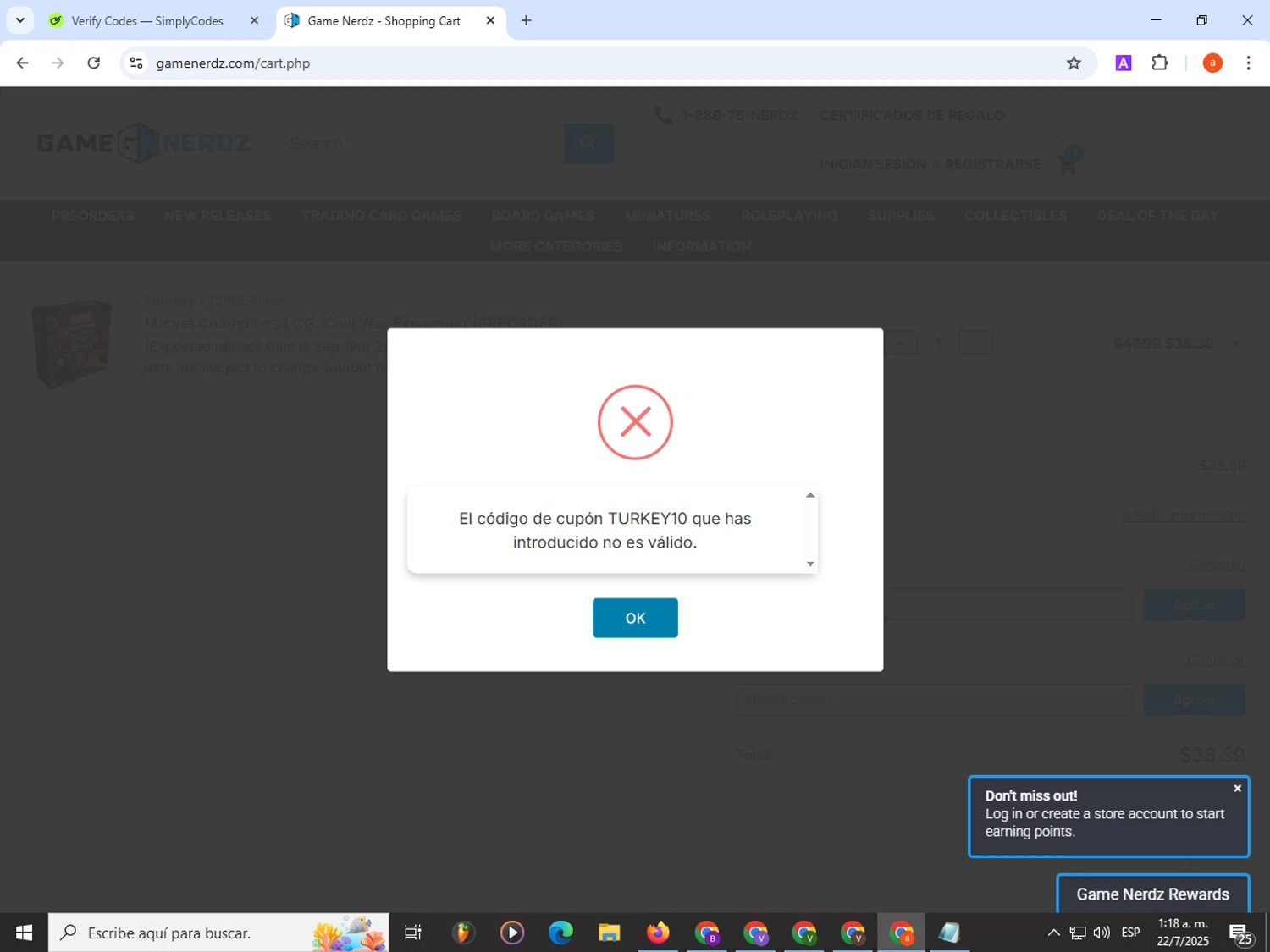Open the MINIATURES menu
Image resolution: width=1270 pixels, height=952 pixels.
pyautogui.click(x=667, y=216)
